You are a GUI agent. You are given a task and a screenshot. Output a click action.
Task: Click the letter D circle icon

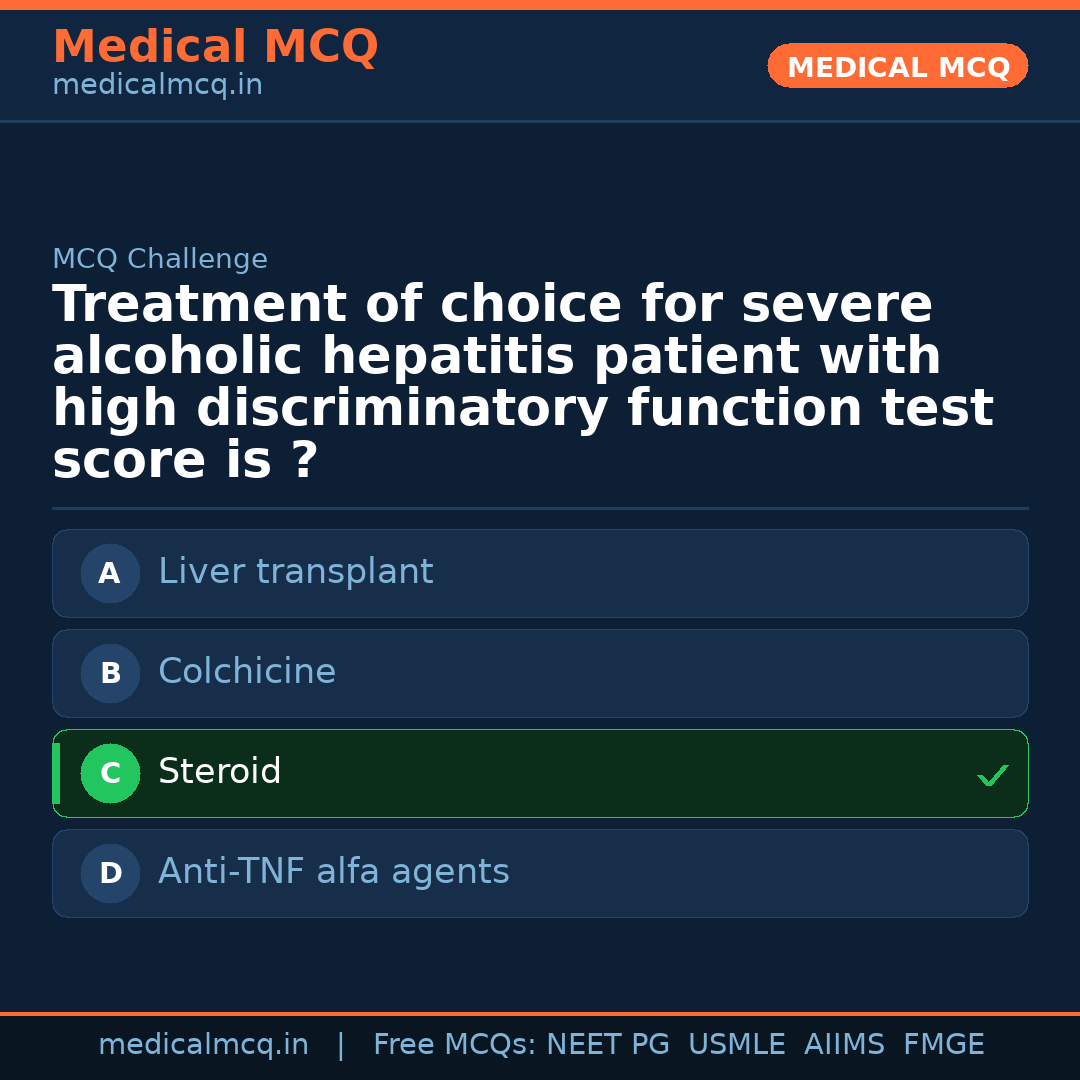110,873
